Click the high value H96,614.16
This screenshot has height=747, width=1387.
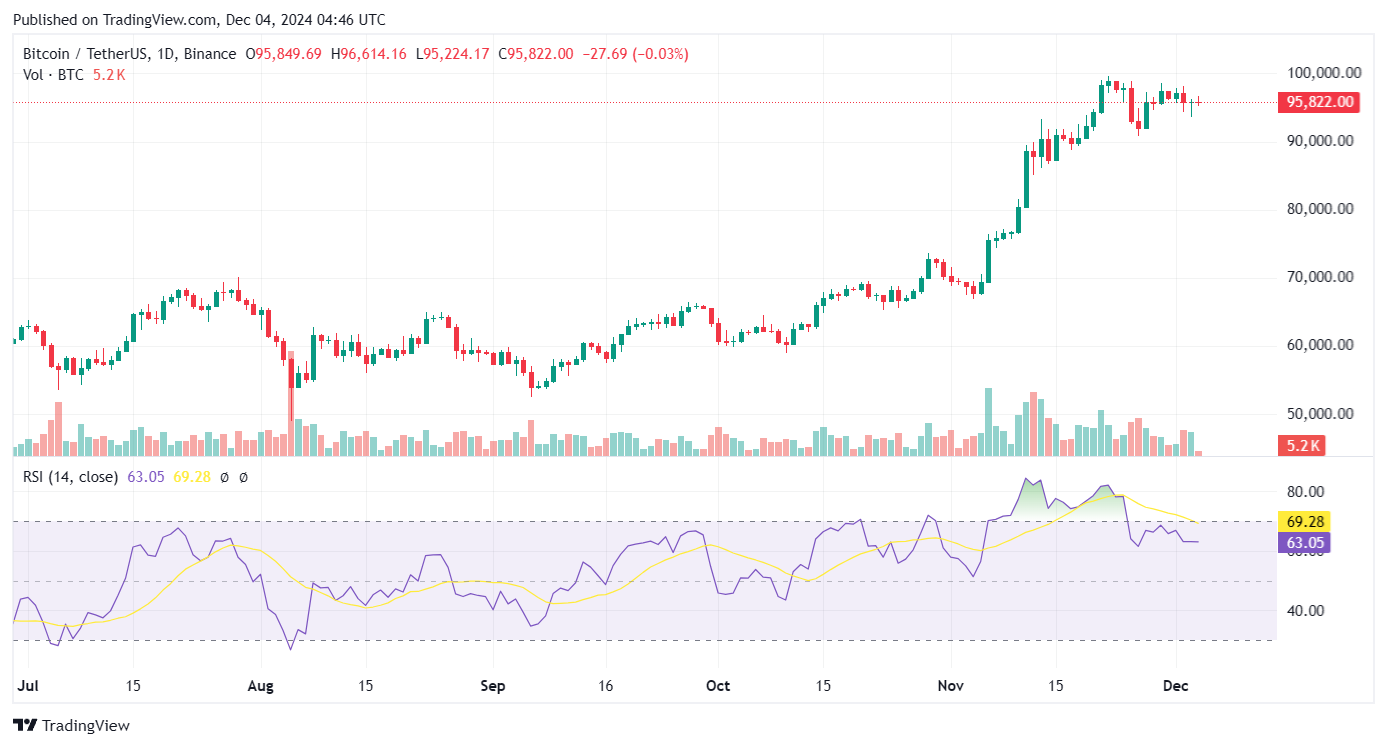pyautogui.click(x=368, y=54)
